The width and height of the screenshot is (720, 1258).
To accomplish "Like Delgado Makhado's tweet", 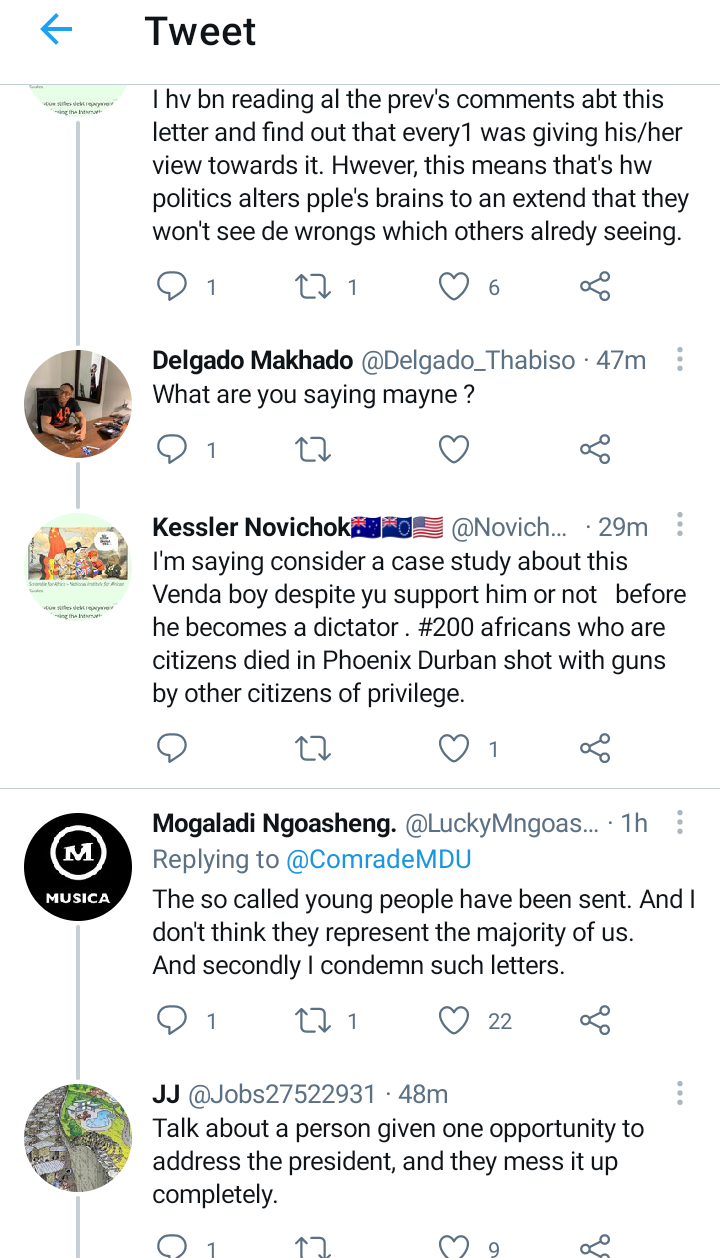I will tap(454, 450).
